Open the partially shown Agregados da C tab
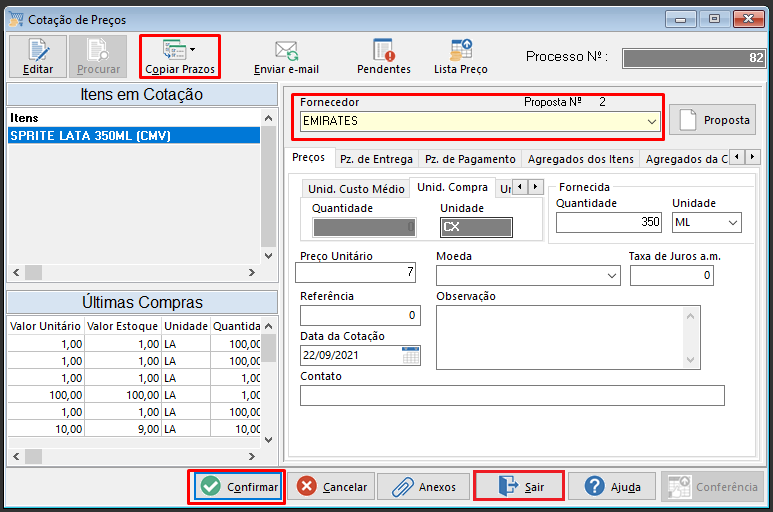Image resolution: width=773 pixels, height=512 pixels. point(686,159)
